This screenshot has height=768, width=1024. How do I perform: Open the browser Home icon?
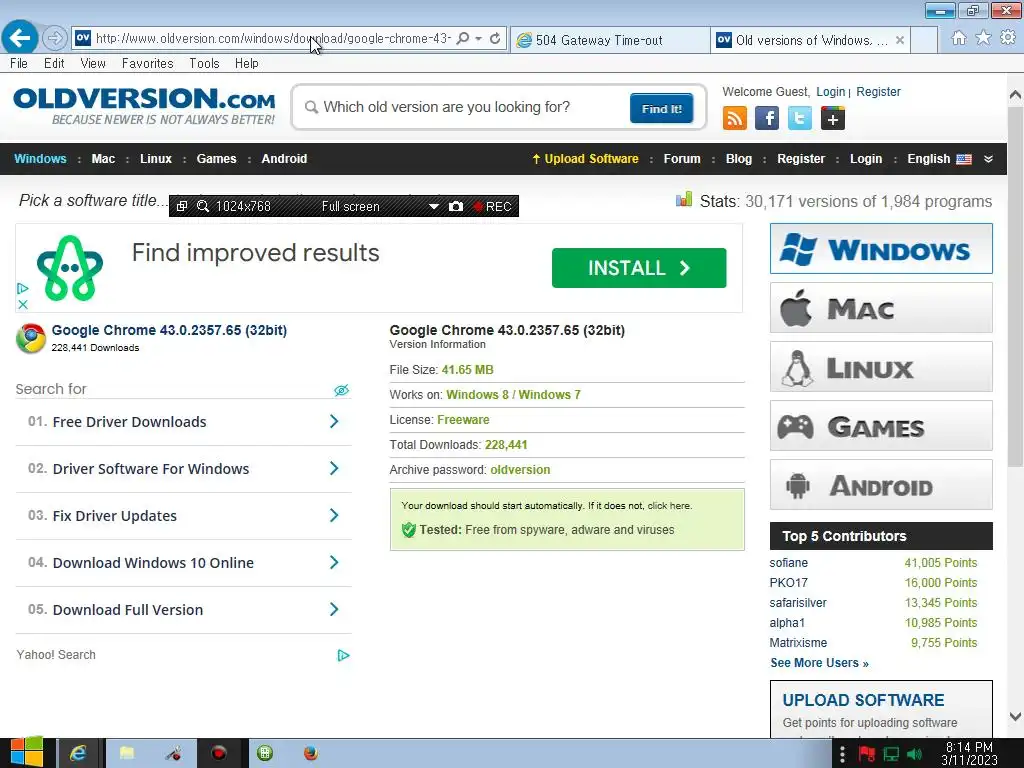959,38
